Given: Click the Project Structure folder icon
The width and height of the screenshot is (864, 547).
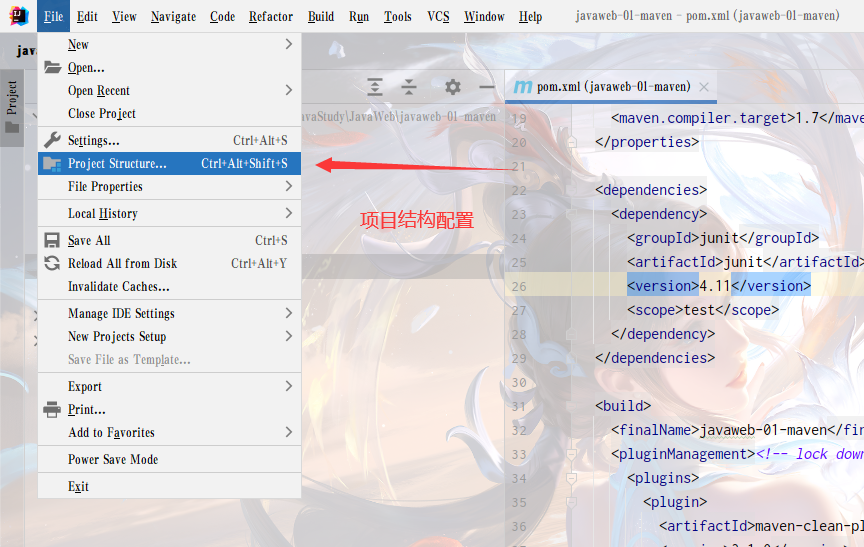Looking at the screenshot, I should click(x=52, y=164).
